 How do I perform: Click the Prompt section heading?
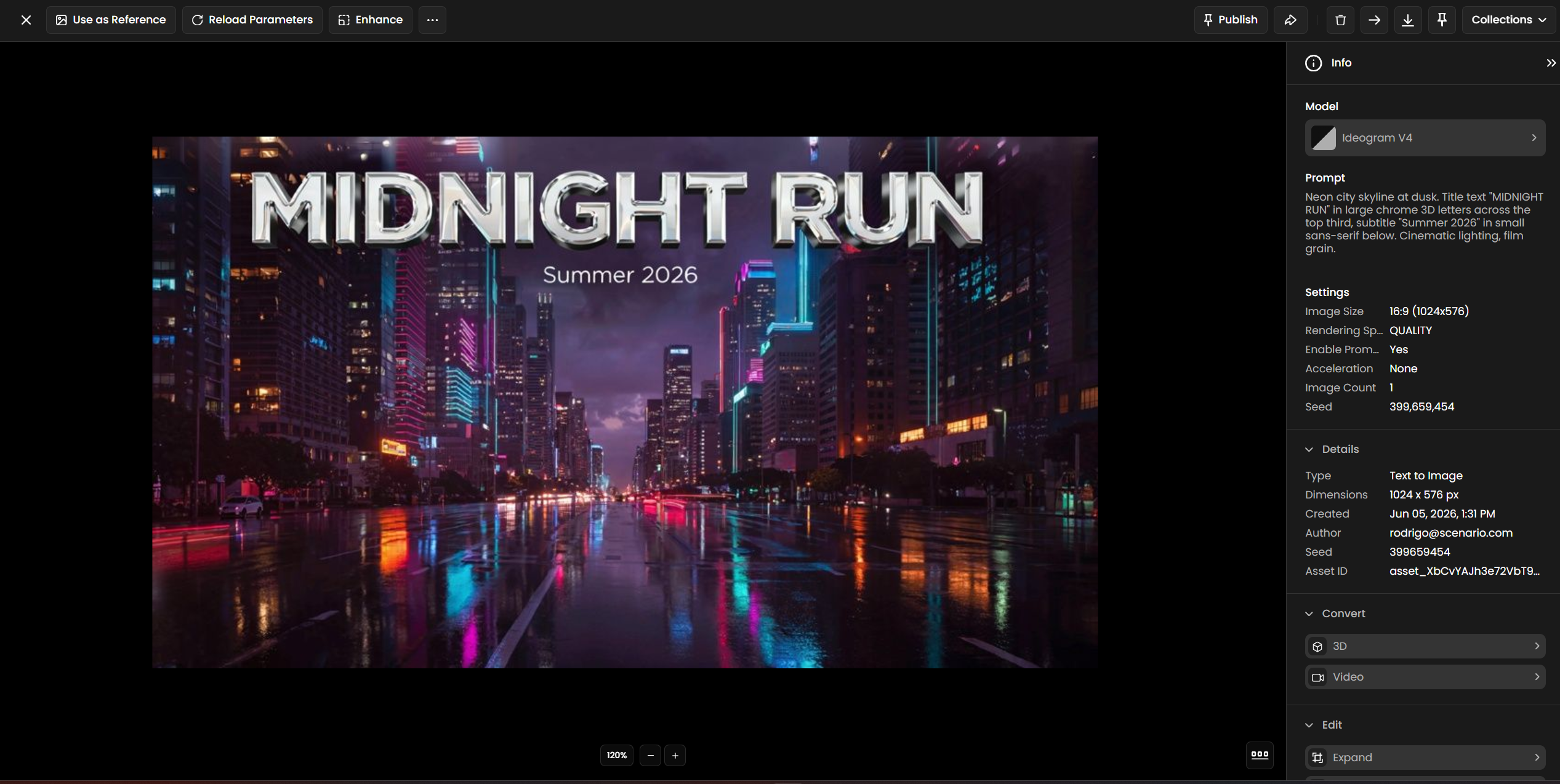pyautogui.click(x=1325, y=178)
